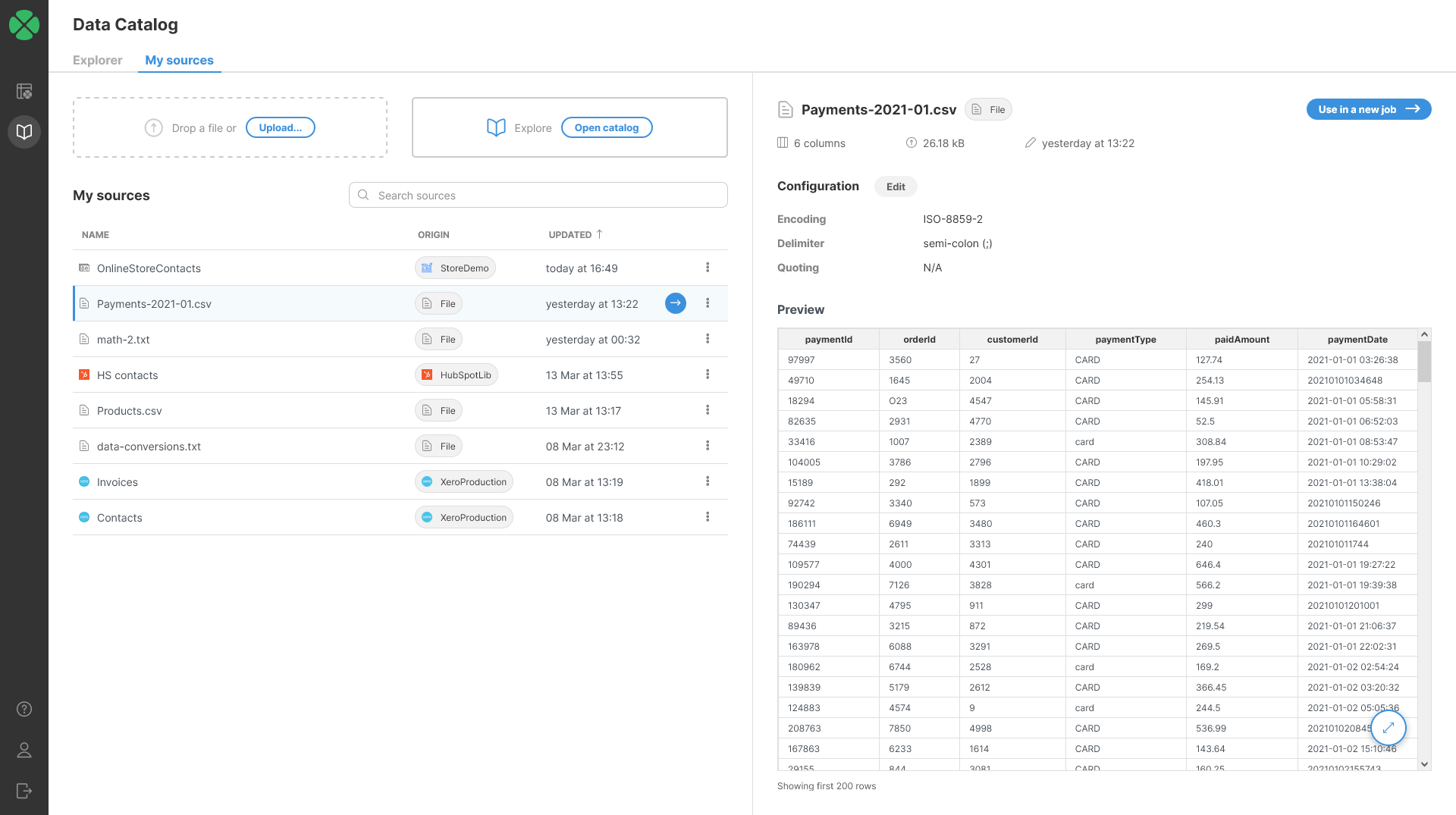Click the HubSpot icon beside HS contacts
This screenshot has height=815, width=1456.
84,375
